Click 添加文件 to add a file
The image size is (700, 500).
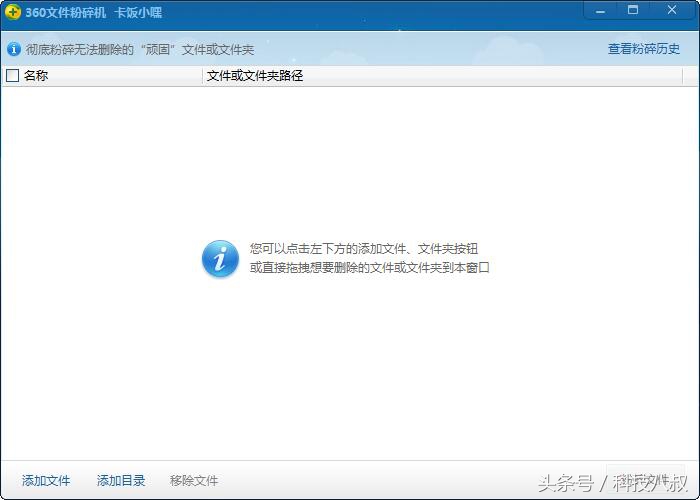point(46,480)
